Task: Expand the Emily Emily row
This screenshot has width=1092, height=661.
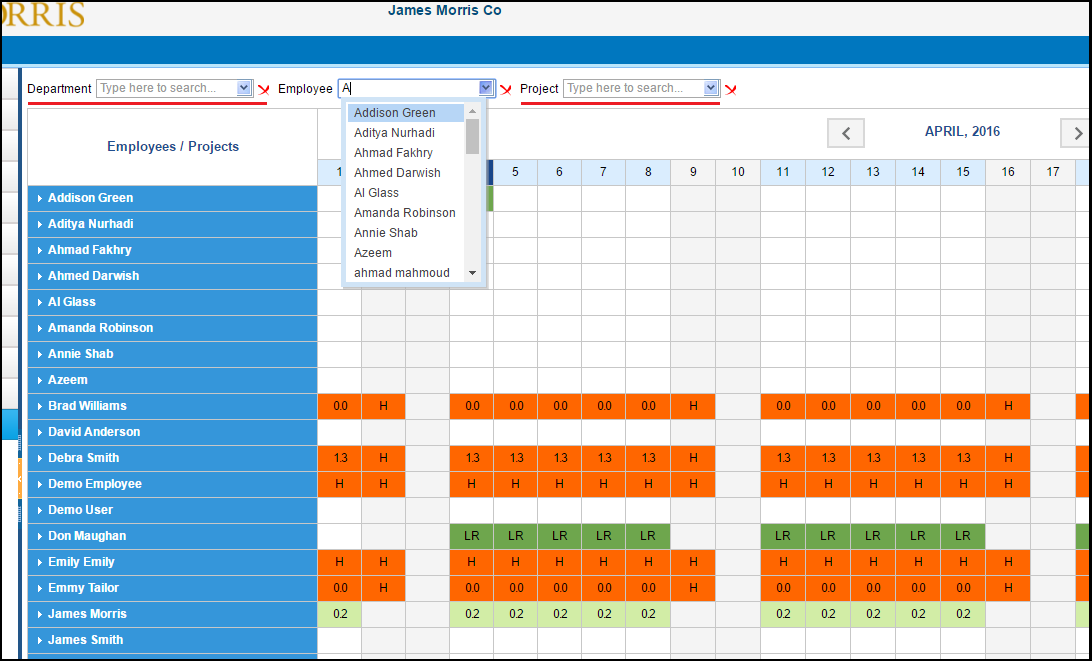Action: 40,562
